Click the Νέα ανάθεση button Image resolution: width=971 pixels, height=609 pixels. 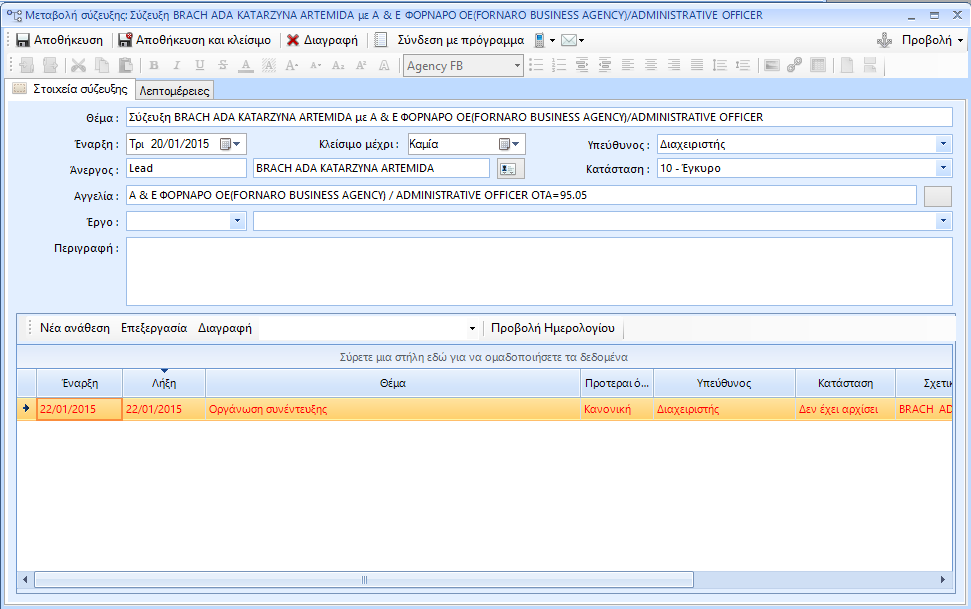75,328
